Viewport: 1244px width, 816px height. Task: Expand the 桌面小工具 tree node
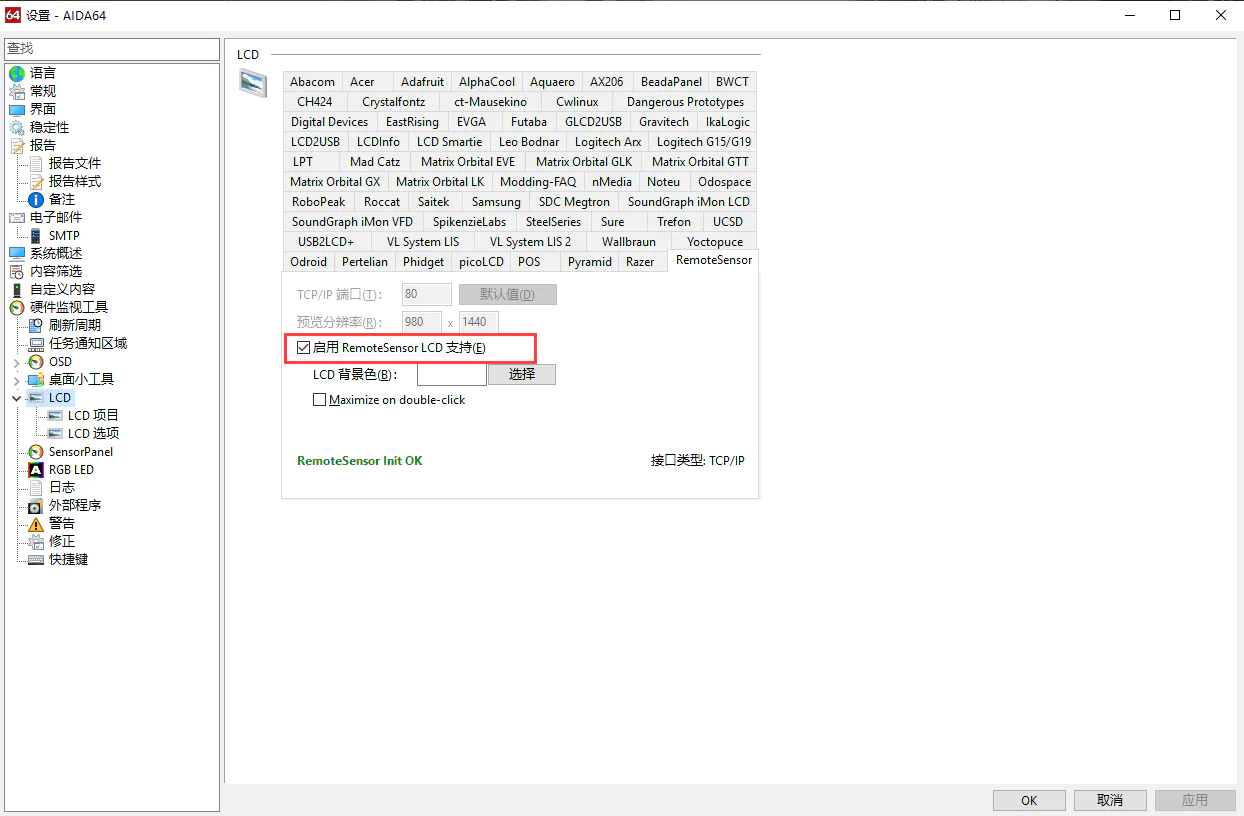click(16, 379)
